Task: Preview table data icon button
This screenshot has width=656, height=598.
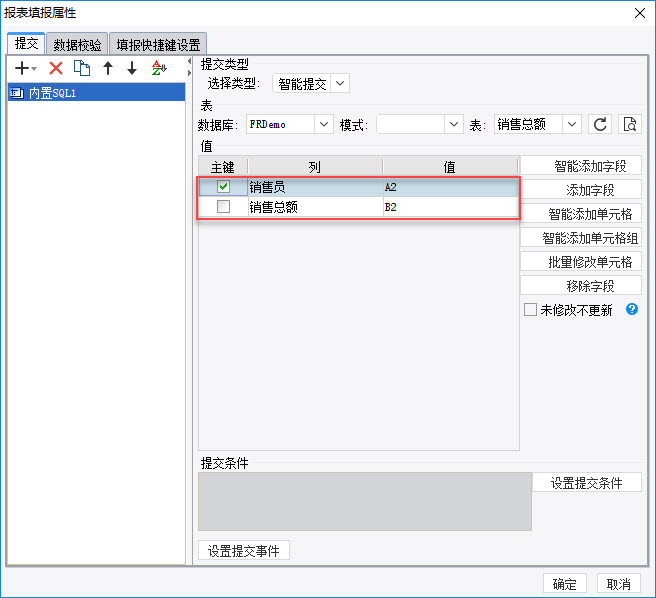Action: tap(630, 124)
